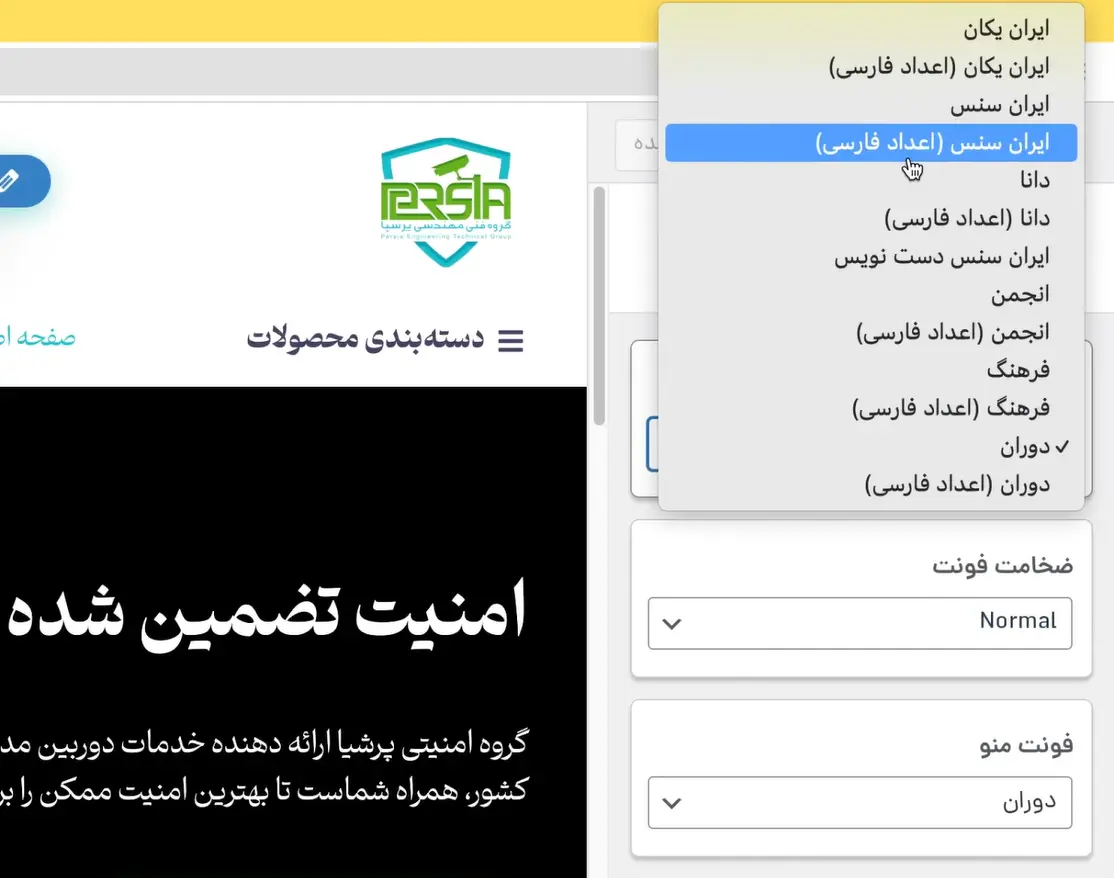
Task: Select the دانا font option
Action: click(1035, 180)
